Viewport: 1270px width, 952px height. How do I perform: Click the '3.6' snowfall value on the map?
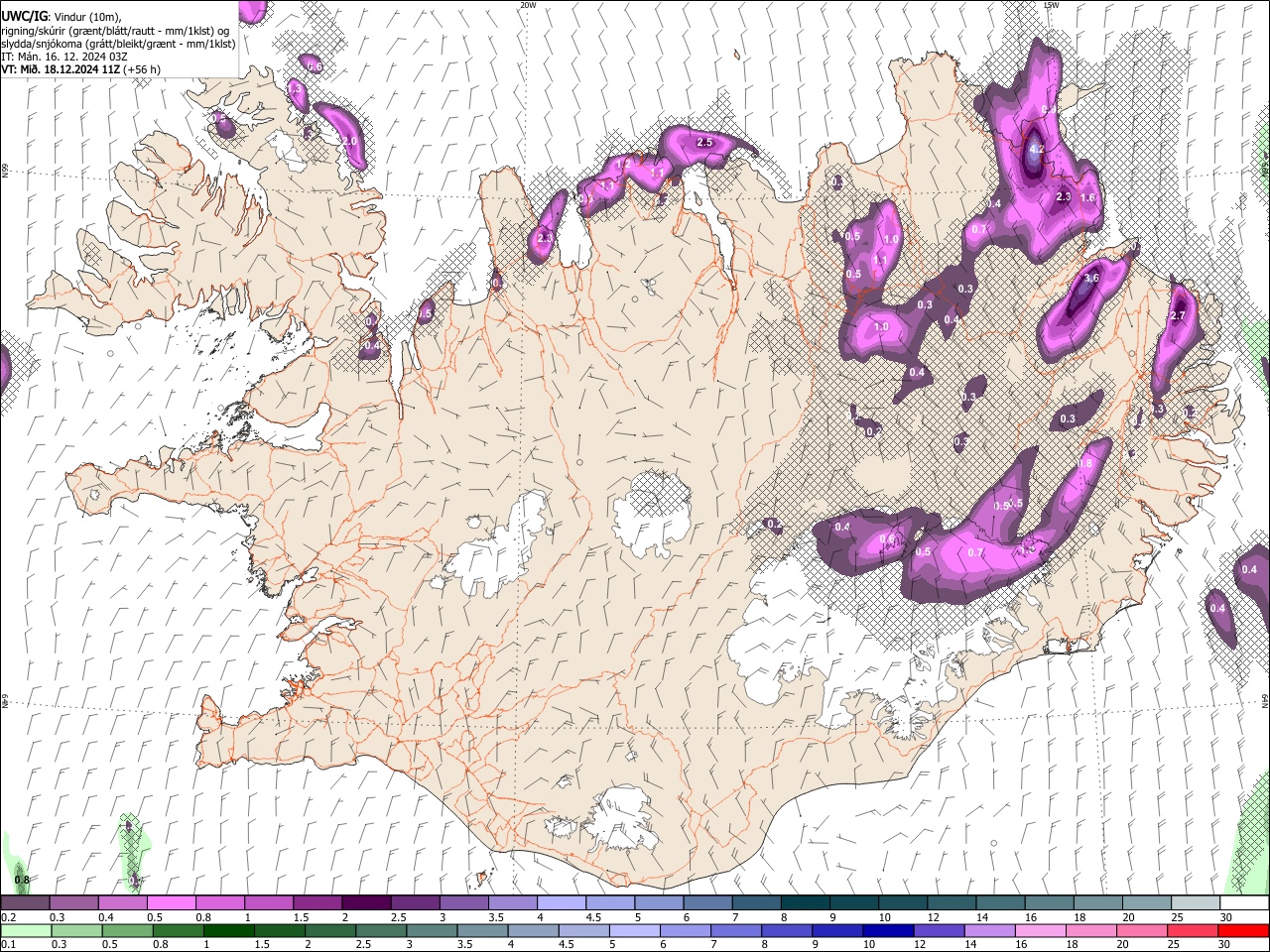[1091, 279]
